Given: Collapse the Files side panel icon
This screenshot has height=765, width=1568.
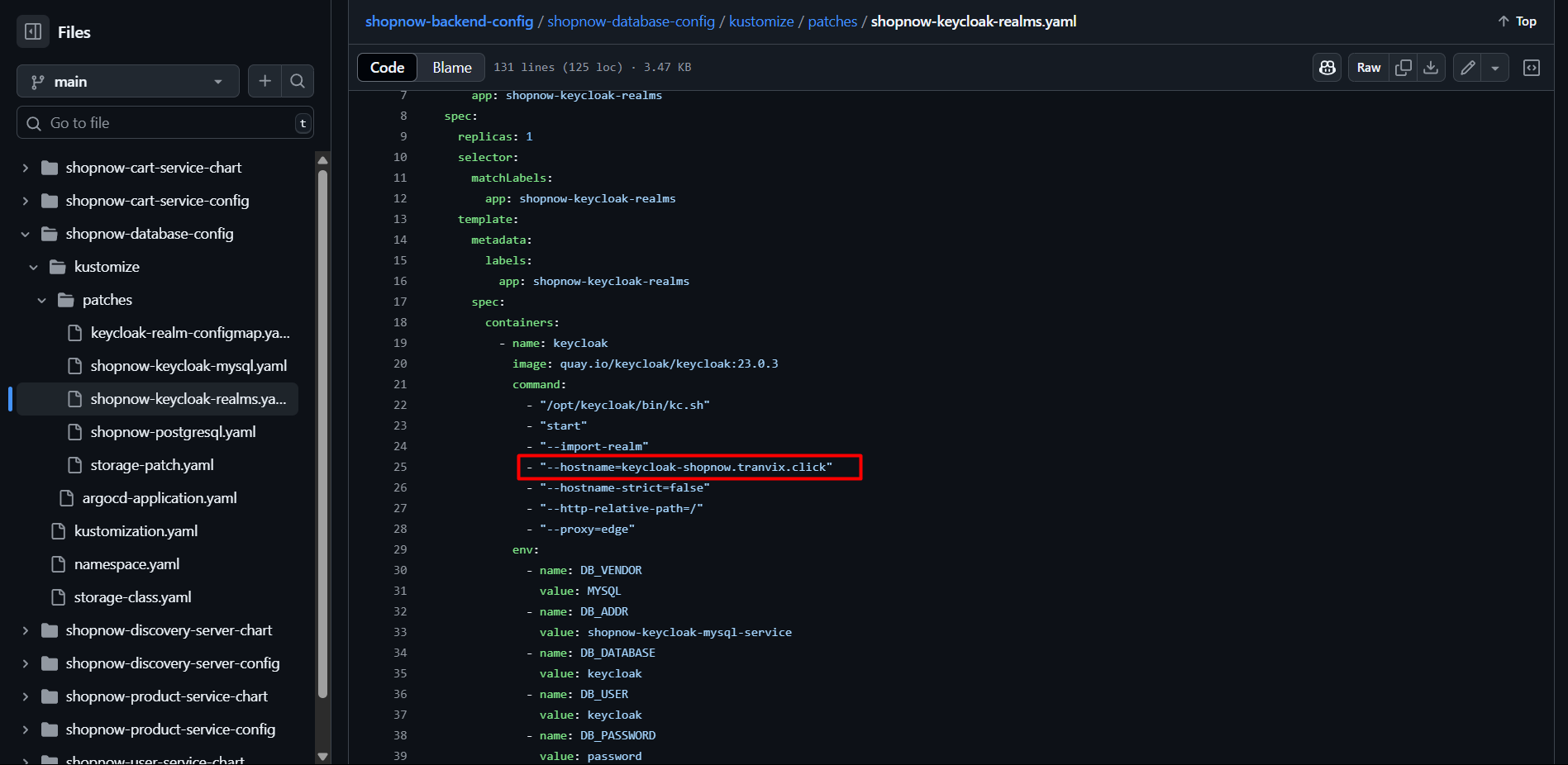Looking at the screenshot, I should (x=33, y=32).
